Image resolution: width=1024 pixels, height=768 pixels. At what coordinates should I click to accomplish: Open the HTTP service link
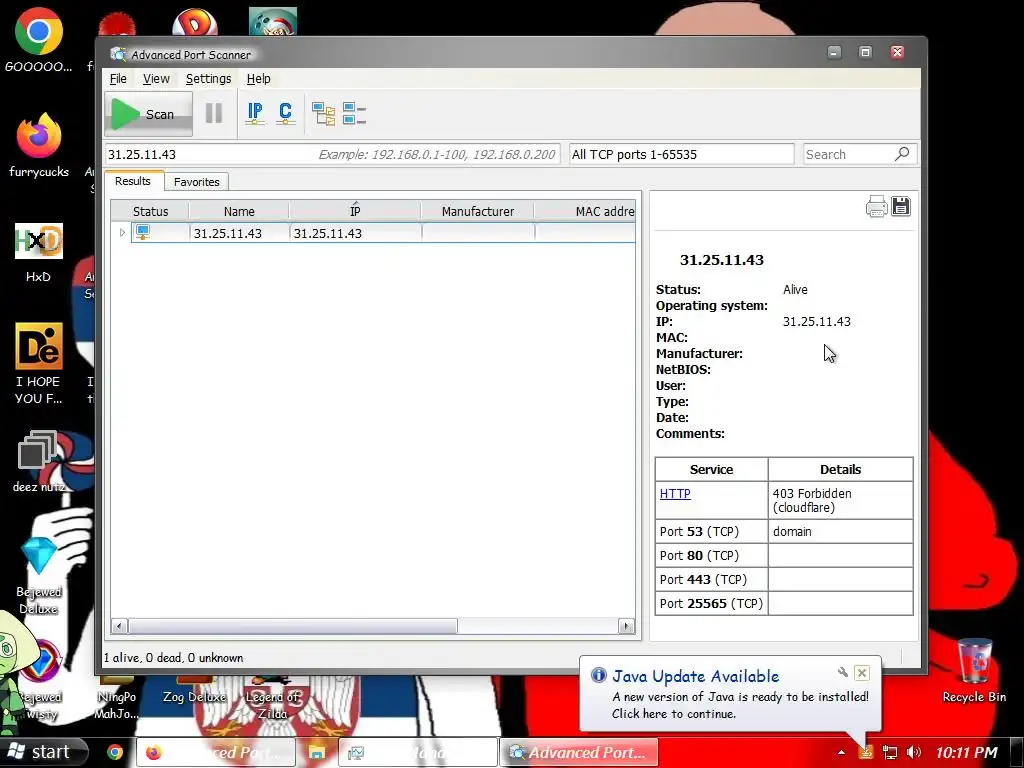675,493
